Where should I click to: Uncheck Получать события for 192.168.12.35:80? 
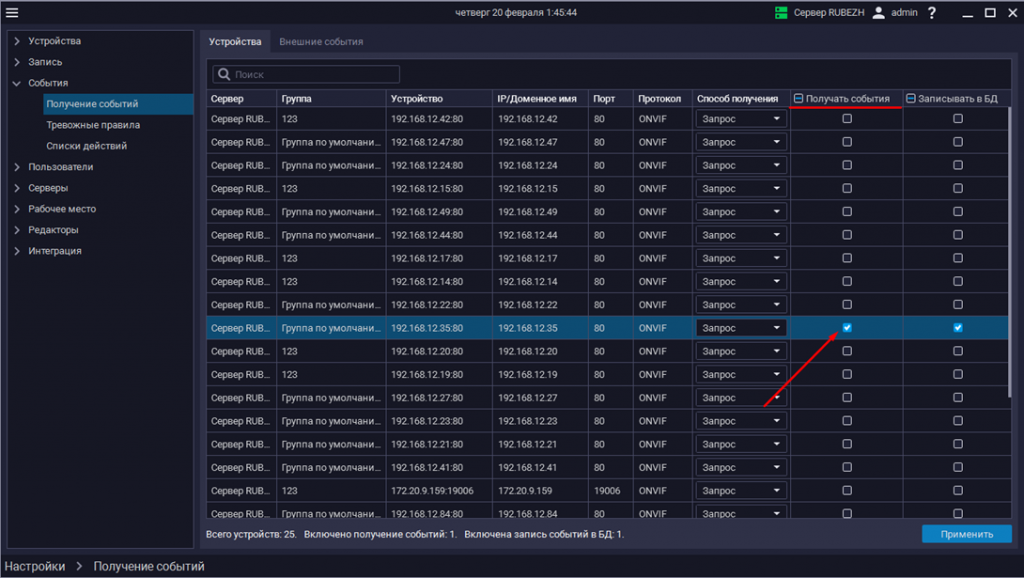[x=847, y=328]
